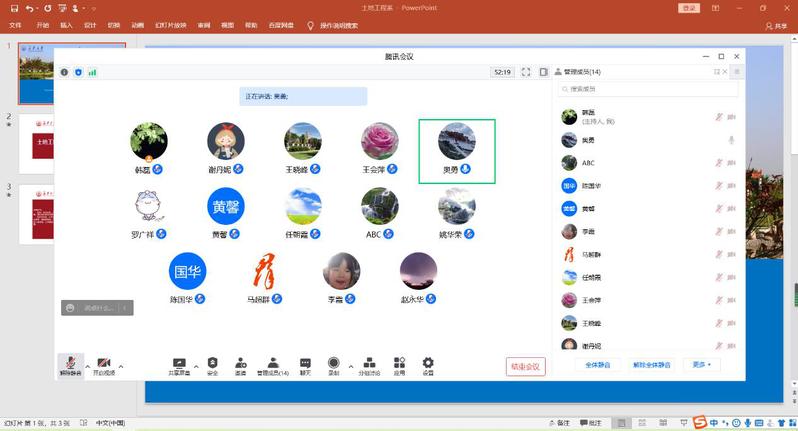Click the emoji chat quick-input box
The width and height of the screenshot is (798, 431).
coord(97,308)
